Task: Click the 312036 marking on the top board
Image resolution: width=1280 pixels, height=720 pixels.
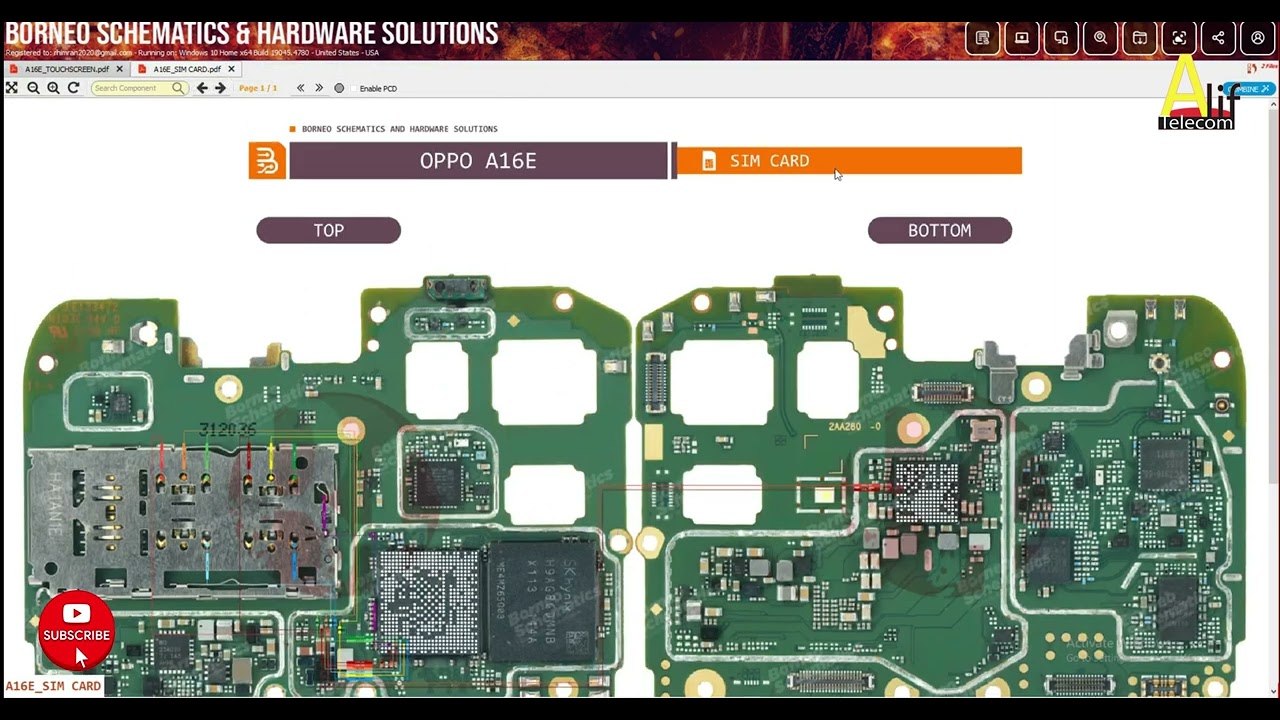Action: pyautogui.click(x=228, y=429)
